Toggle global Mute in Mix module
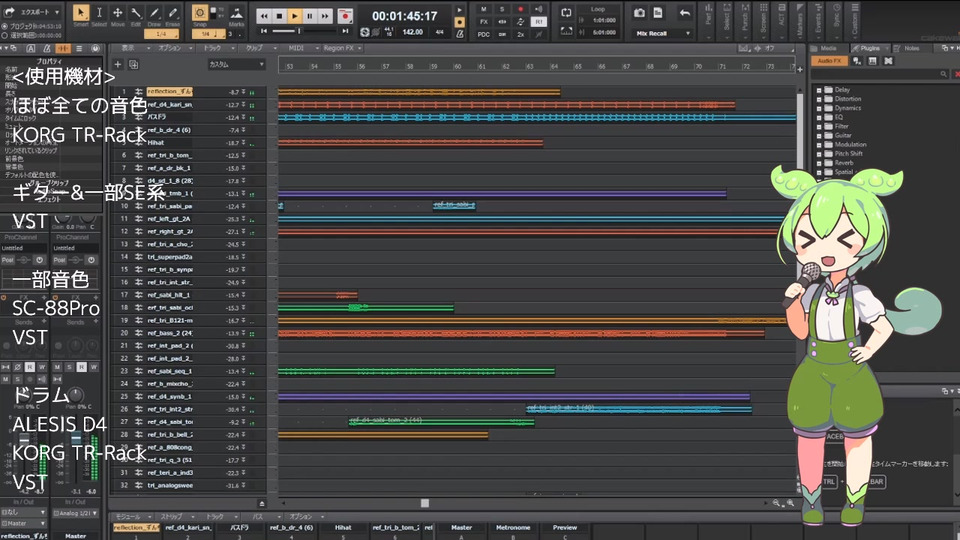The width and height of the screenshot is (960, 540). (484, 9)
